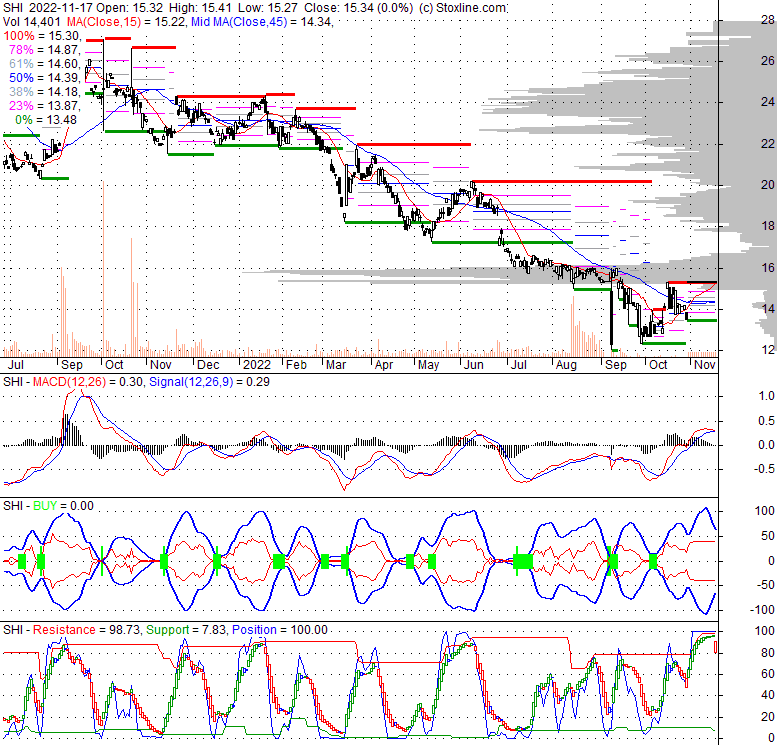Viewport: 778px width, 746px height.
Task: Click the '100% = 15.30' Fibonacci level
Action: click(x=42, y=36)
